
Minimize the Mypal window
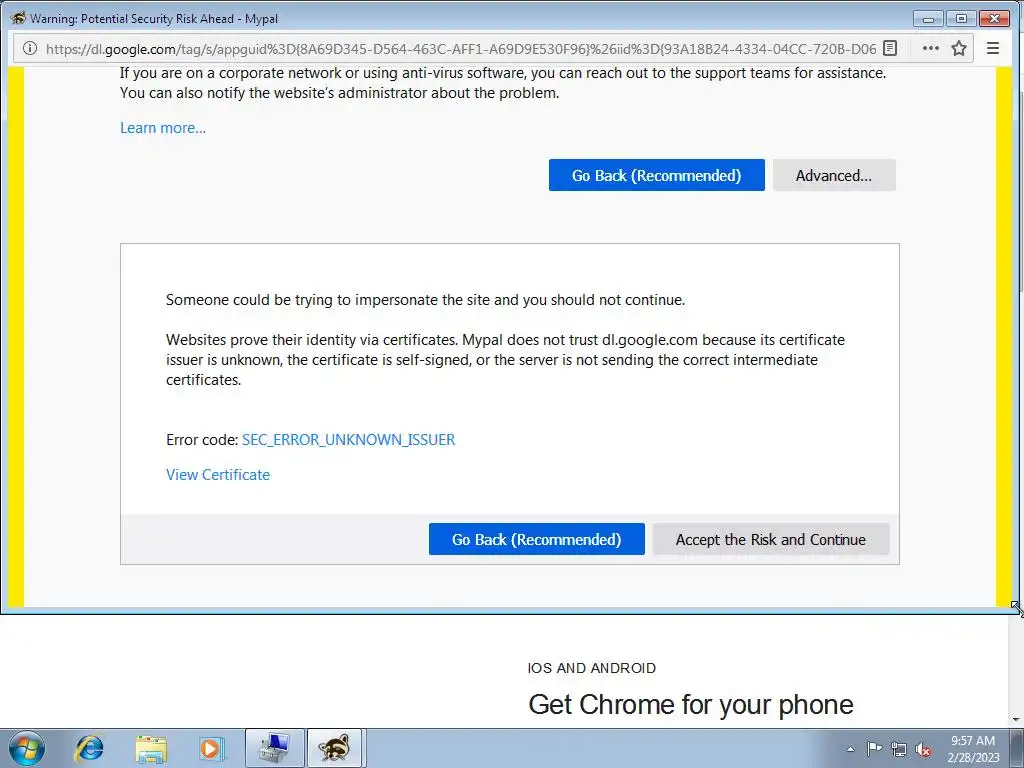[x=928, y=18]
